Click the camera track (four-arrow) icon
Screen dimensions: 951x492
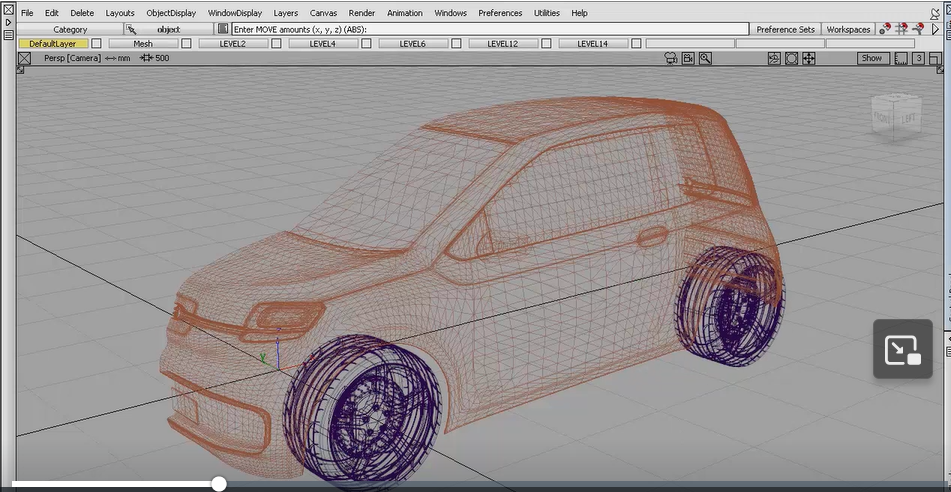808,59
